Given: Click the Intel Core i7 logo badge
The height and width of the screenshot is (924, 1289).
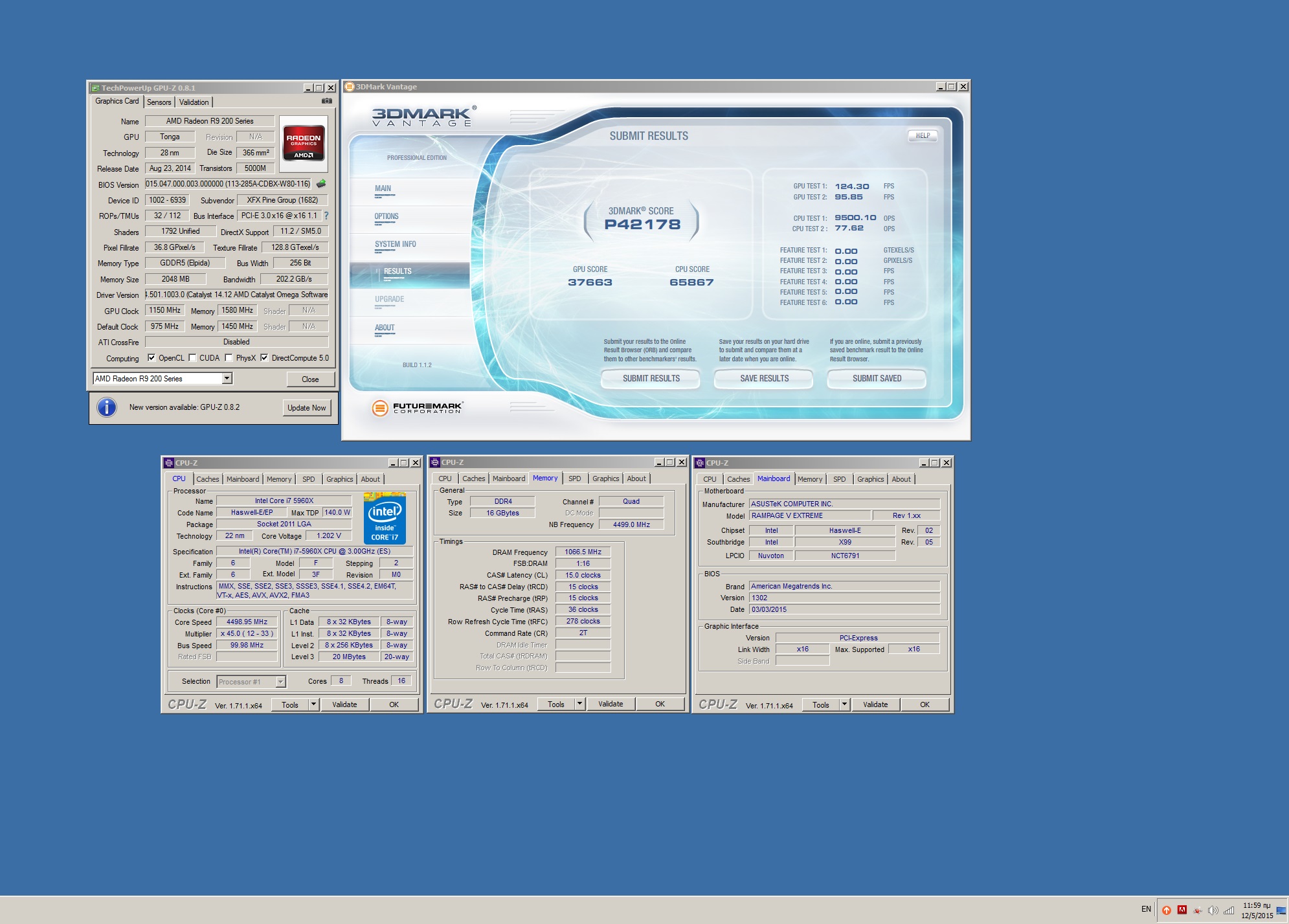Looking at the screenshot, I should click(385, 519).
